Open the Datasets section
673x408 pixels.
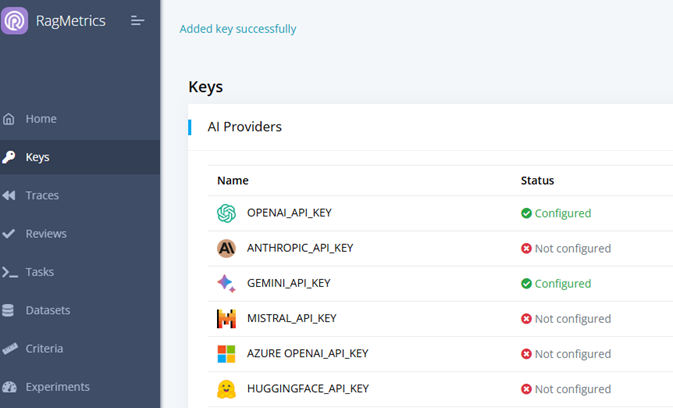[x=48, y=310]
